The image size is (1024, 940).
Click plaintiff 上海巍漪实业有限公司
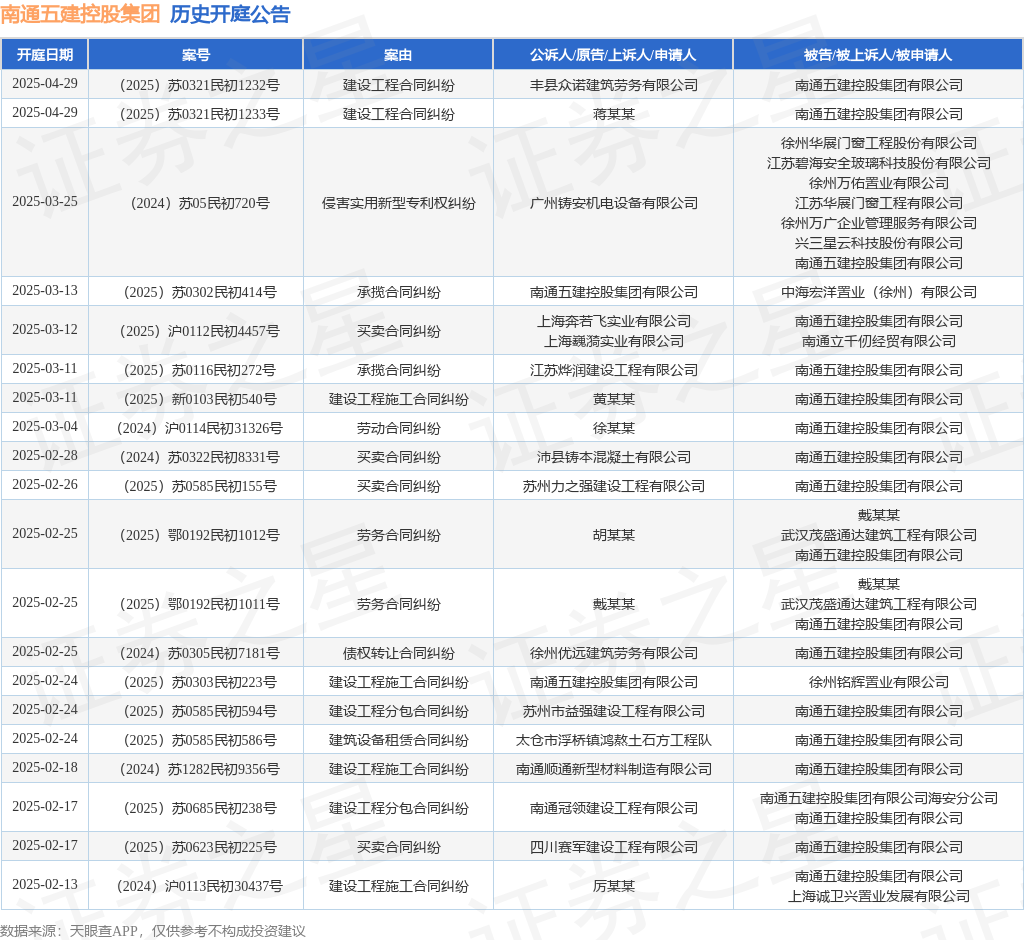click(x=614, y=341)
